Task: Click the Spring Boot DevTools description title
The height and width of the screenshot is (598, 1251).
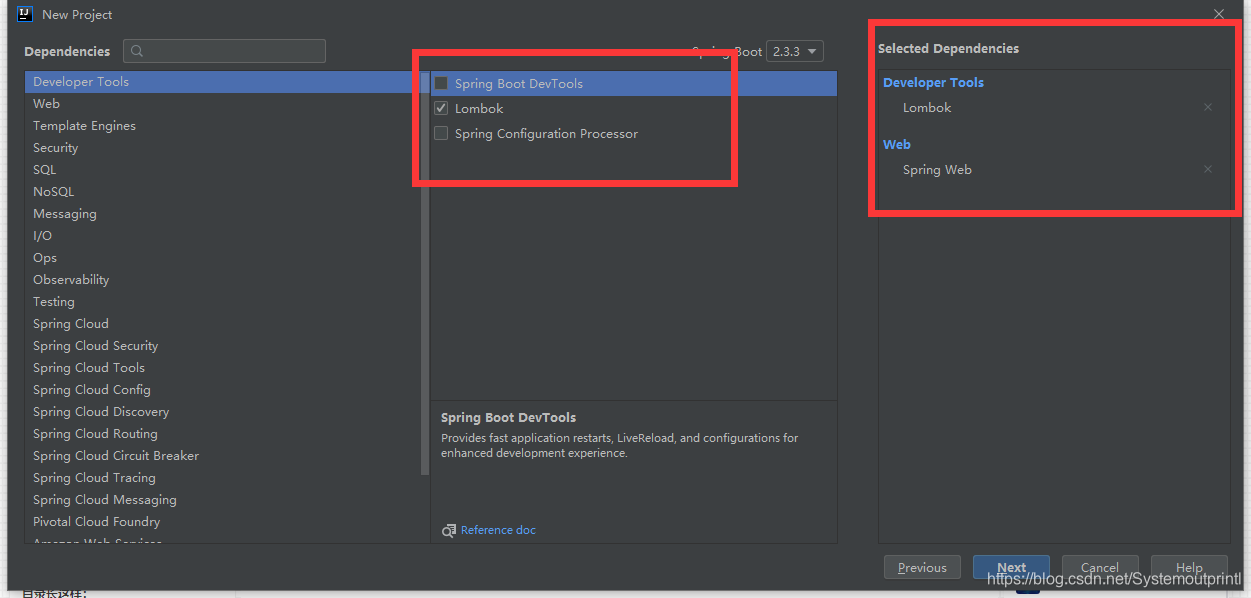Action: [x=509, y=417]
